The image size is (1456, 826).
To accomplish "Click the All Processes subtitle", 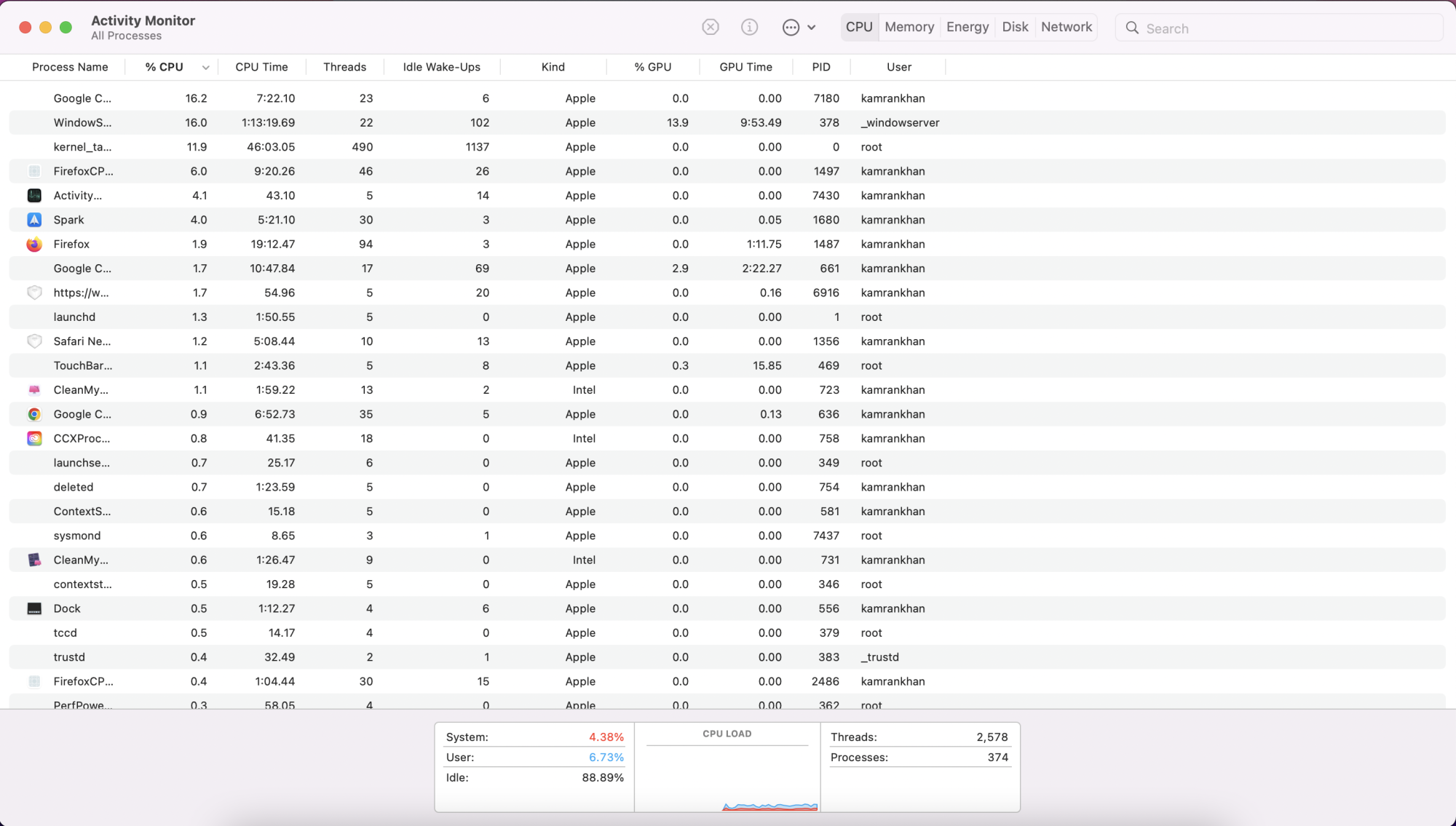I will (x=126, y=36).
